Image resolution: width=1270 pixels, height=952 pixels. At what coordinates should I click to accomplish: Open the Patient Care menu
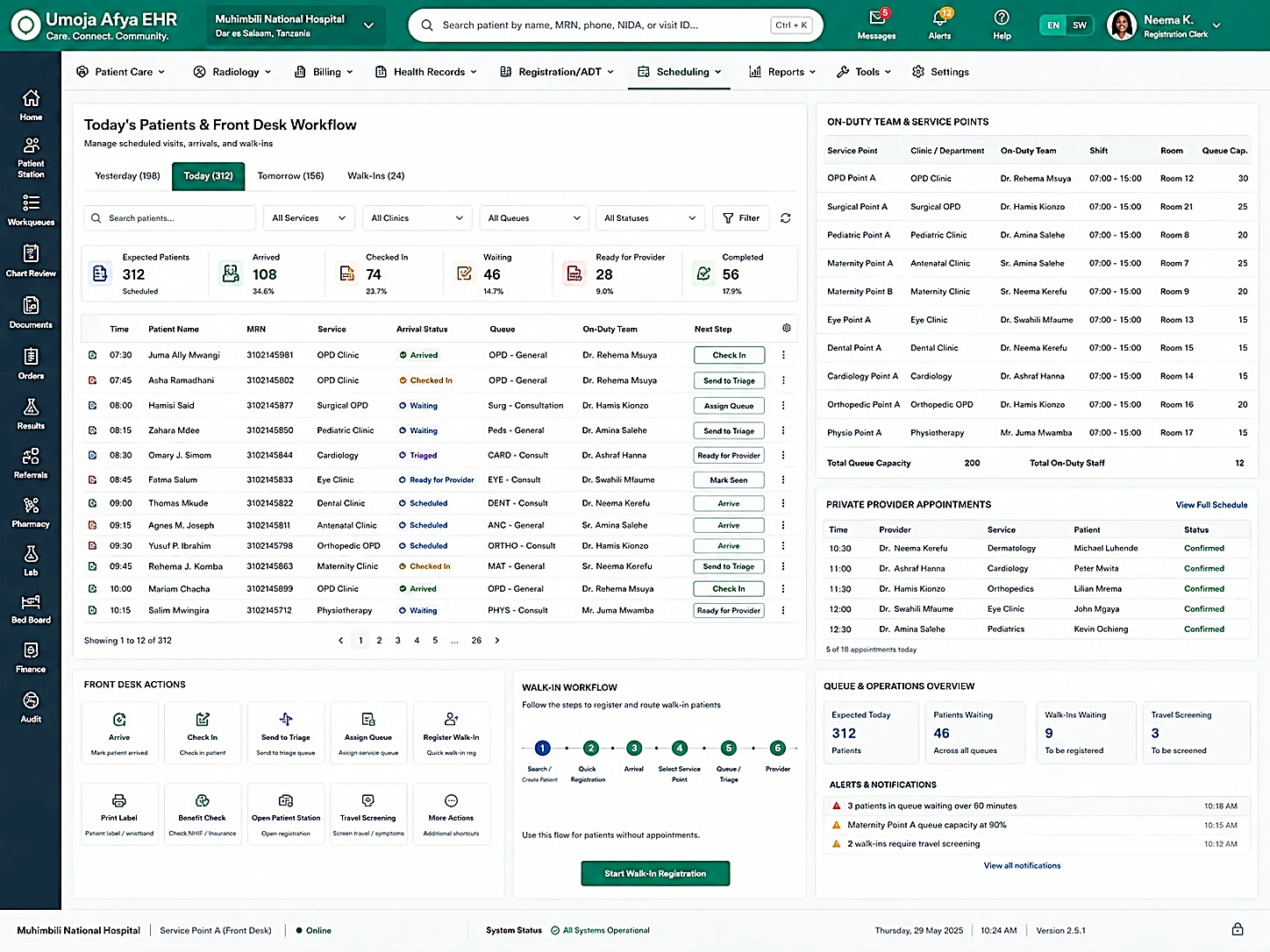pos(120,72)
